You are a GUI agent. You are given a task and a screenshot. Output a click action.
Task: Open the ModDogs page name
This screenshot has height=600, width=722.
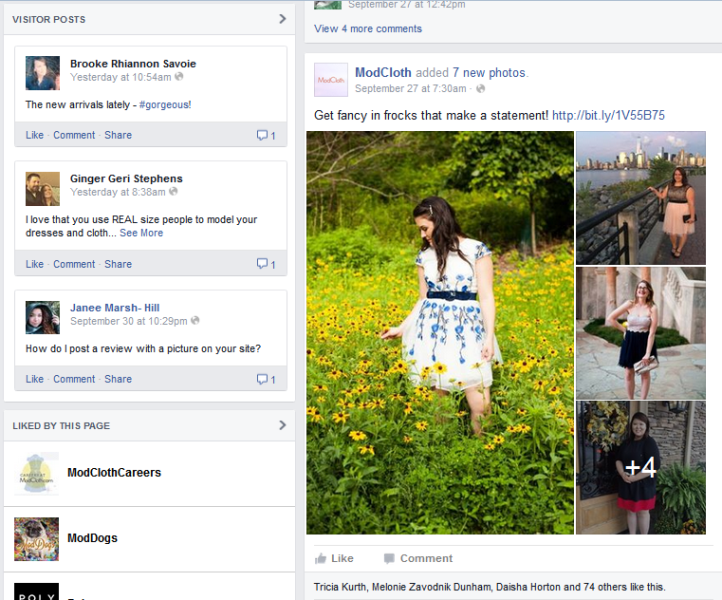click(x=93, y=538)
